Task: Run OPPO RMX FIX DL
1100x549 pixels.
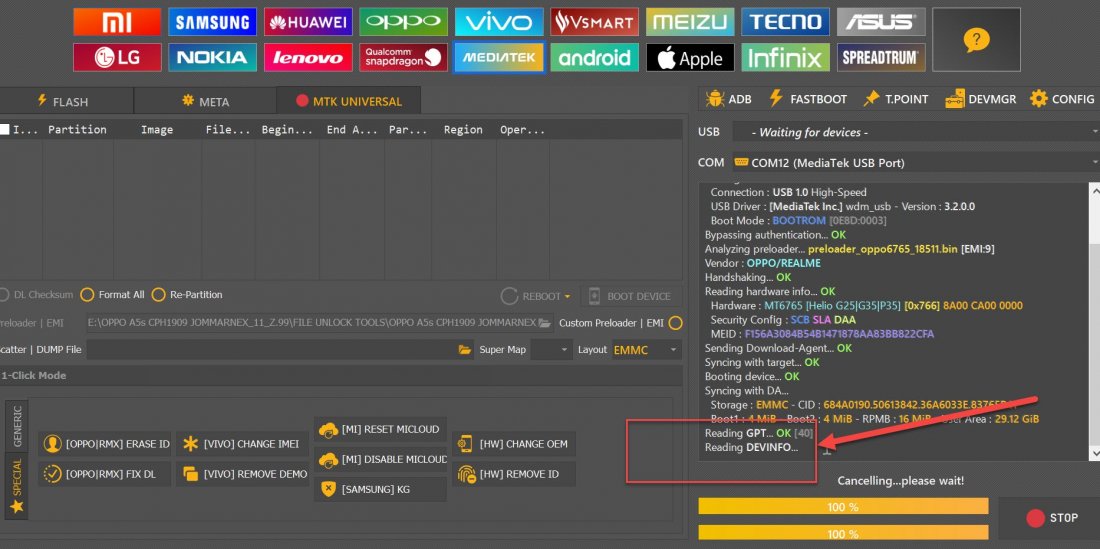Action: coord(105,474)
